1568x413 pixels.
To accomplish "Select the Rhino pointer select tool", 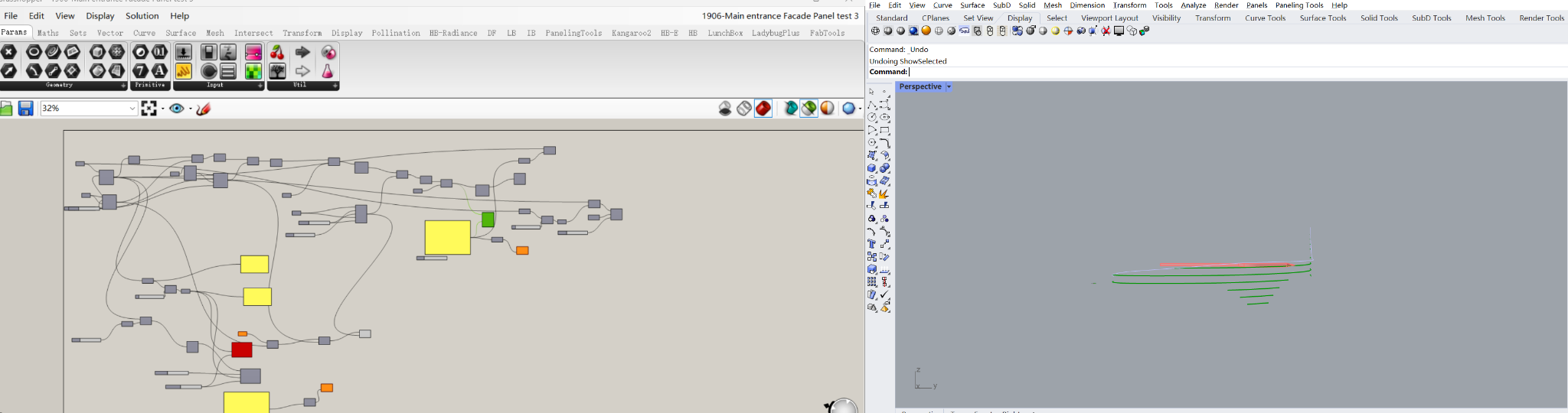I will (871, 92).
